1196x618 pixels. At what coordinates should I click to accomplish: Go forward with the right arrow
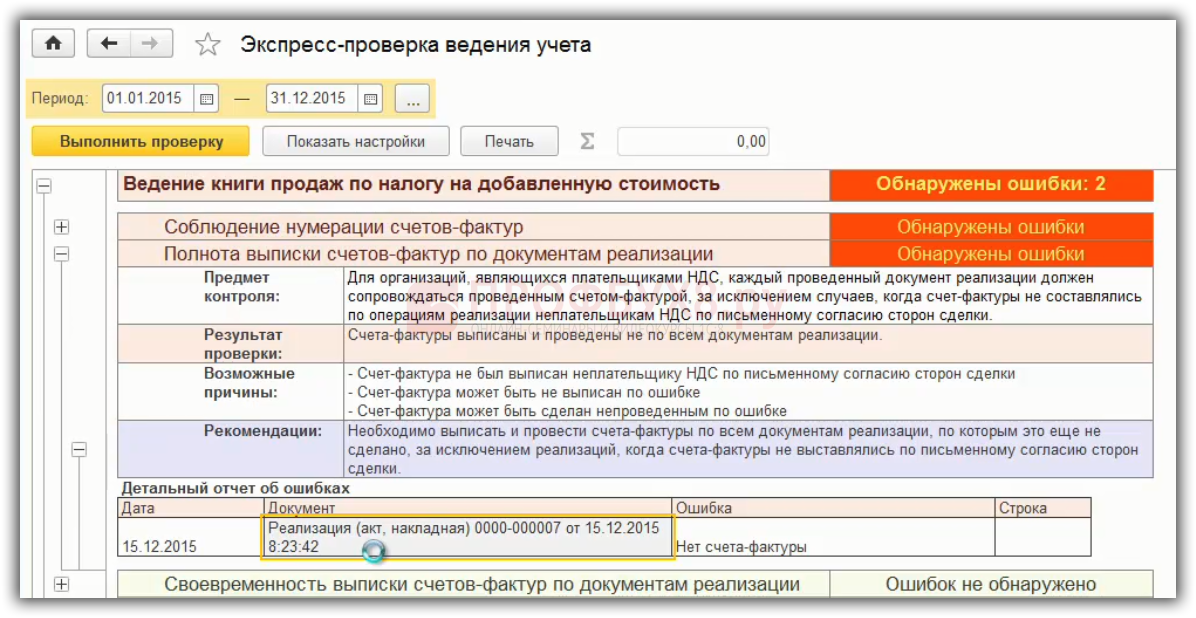[150, 43]
